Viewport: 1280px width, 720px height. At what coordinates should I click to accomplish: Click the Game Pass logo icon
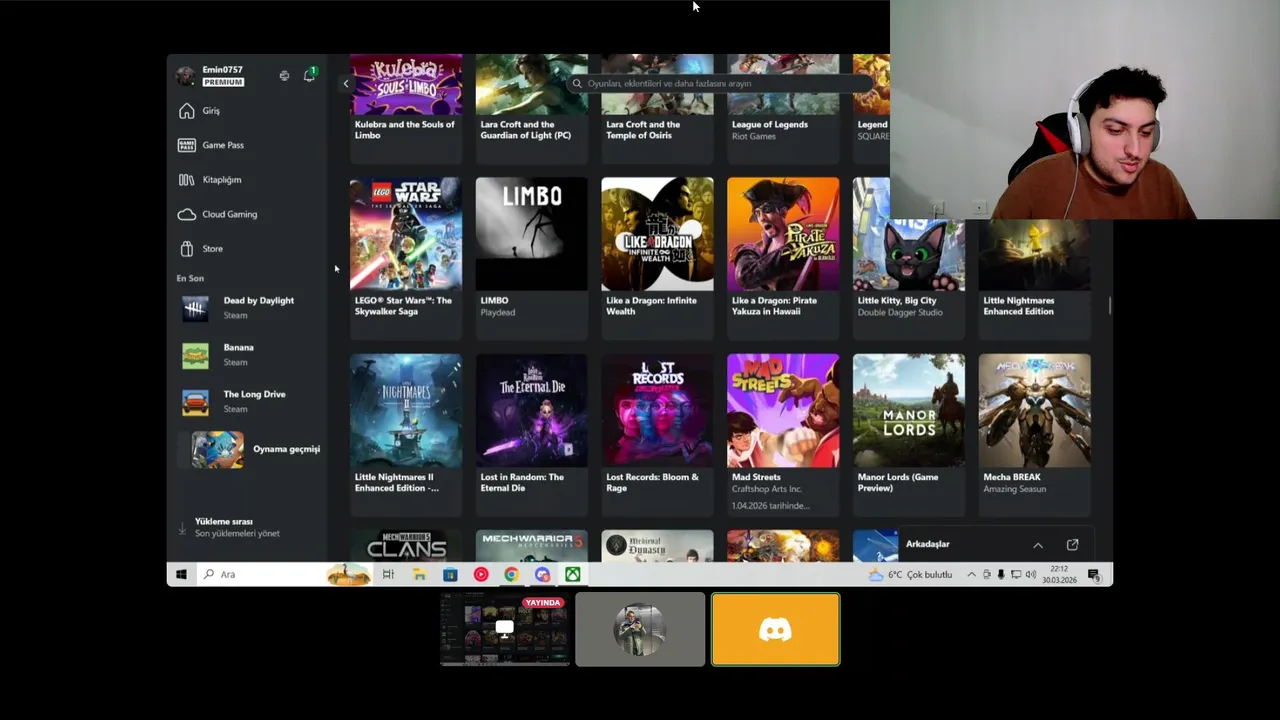coord(186,145)
